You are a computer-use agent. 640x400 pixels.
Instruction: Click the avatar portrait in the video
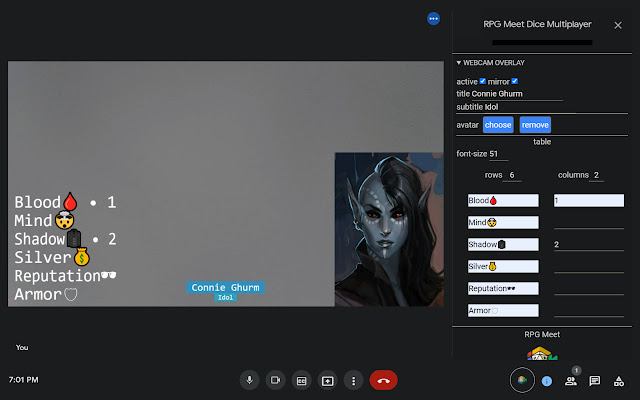pos(389,229)
